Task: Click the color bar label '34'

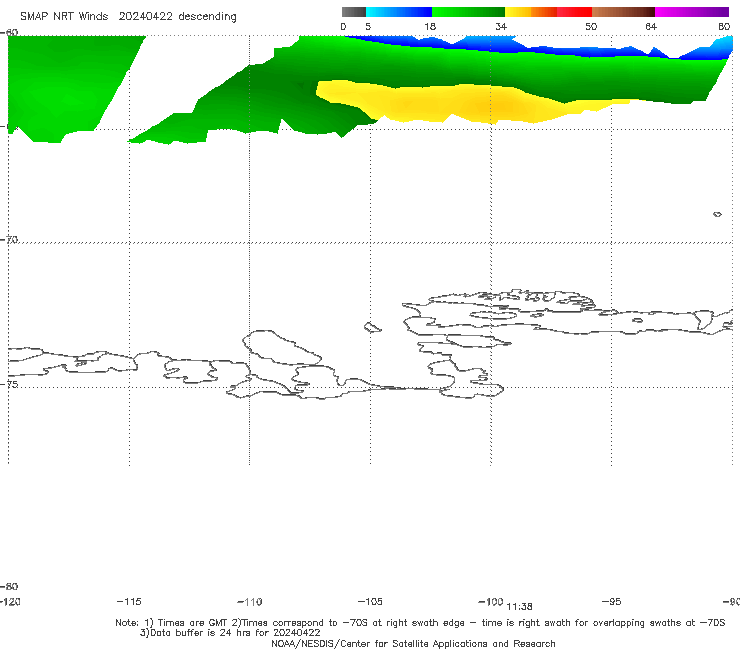Action: [501, 26]
